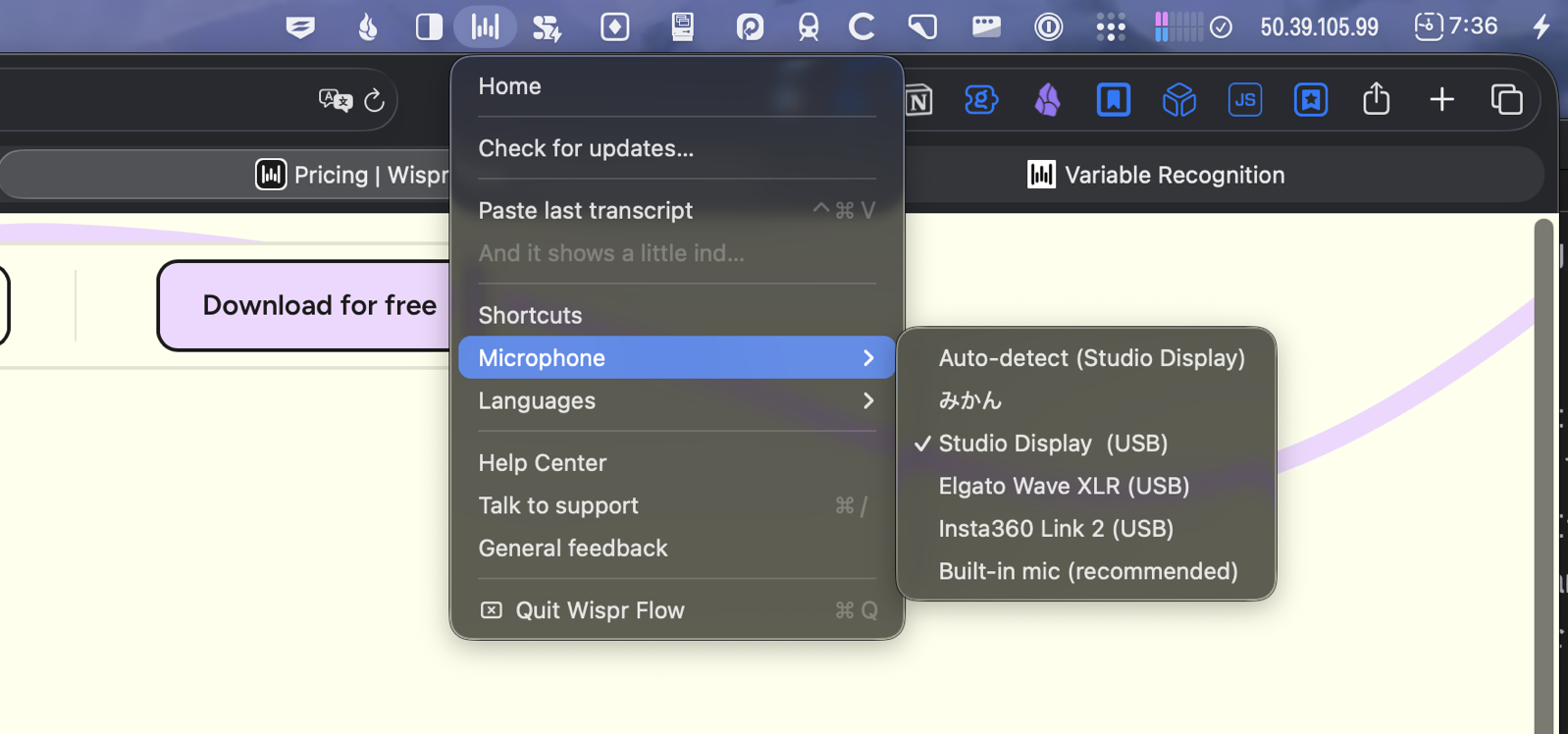Image resolution: width=1568 pixels, height=734 pixels.
Task: Open a new tab with plus icon
Action: 1441,99
